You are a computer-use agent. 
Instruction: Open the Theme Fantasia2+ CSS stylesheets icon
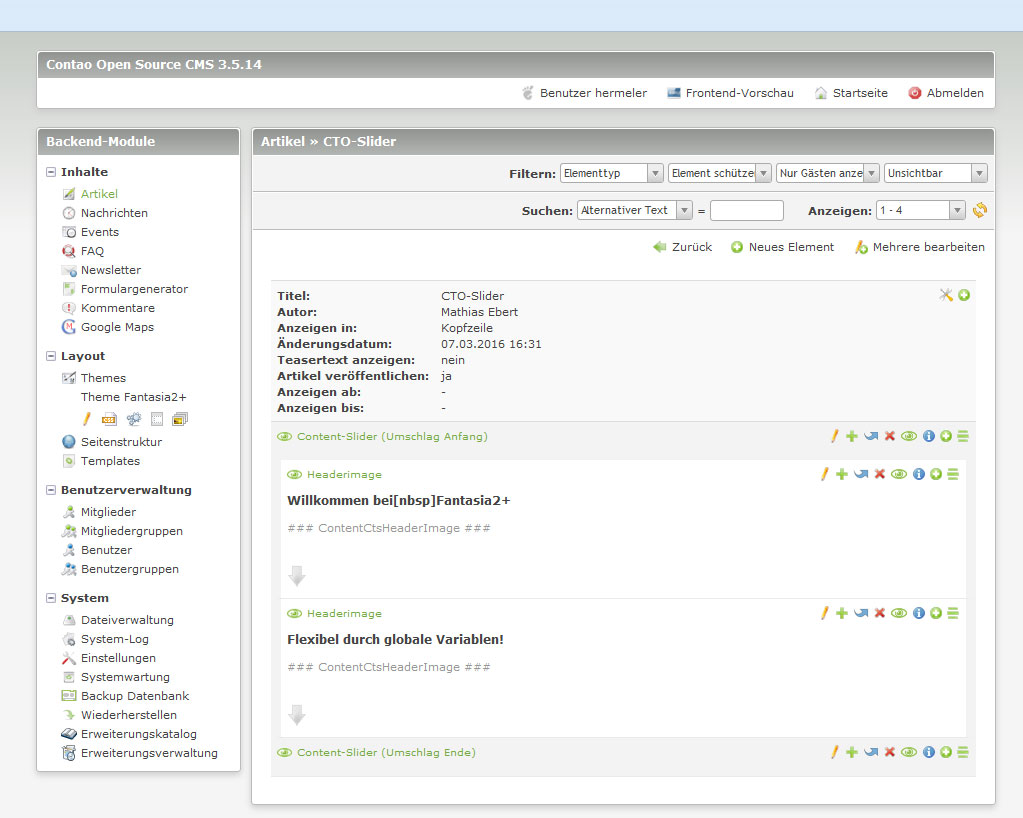click(109, 419)
